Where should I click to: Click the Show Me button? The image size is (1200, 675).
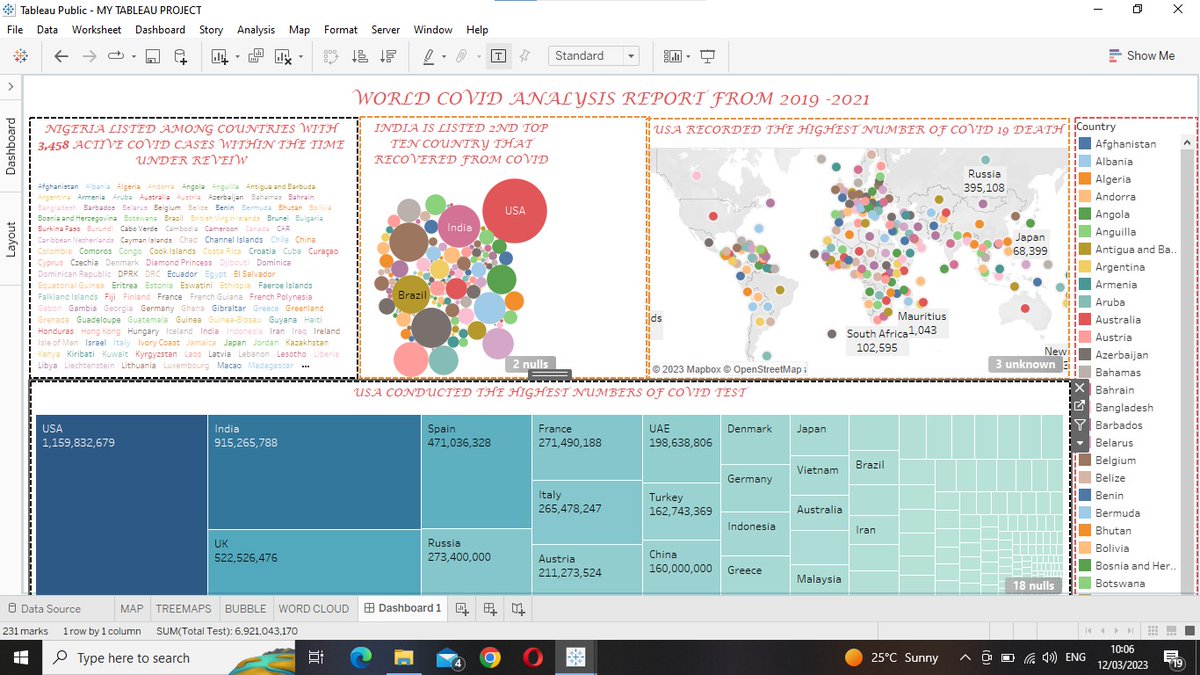pyautogui.click(x=1142, y=56)
